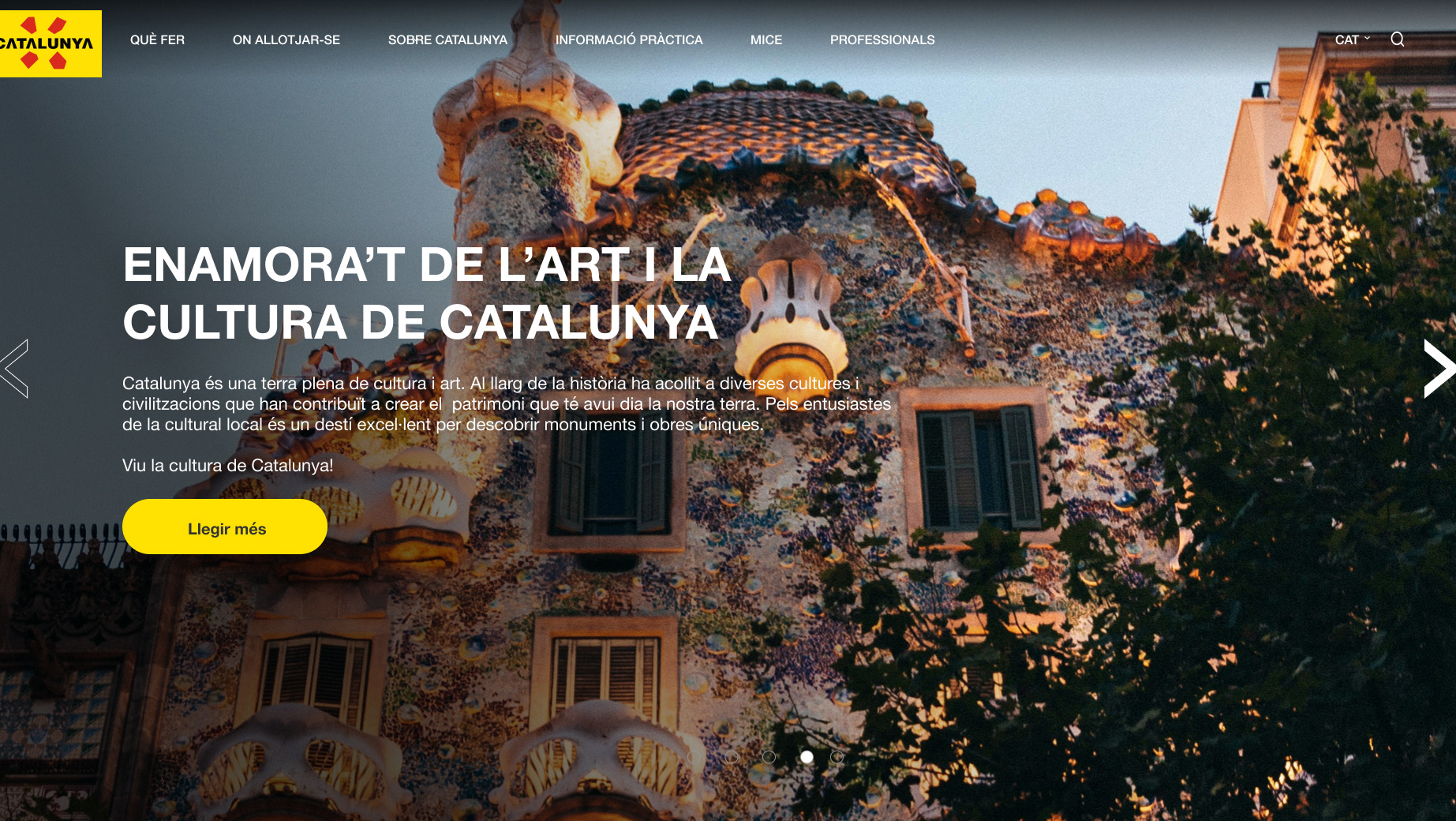Open the Sobre Catalunya menu
The width and height of the screenshot is (1456, 821).
[447, 39]
